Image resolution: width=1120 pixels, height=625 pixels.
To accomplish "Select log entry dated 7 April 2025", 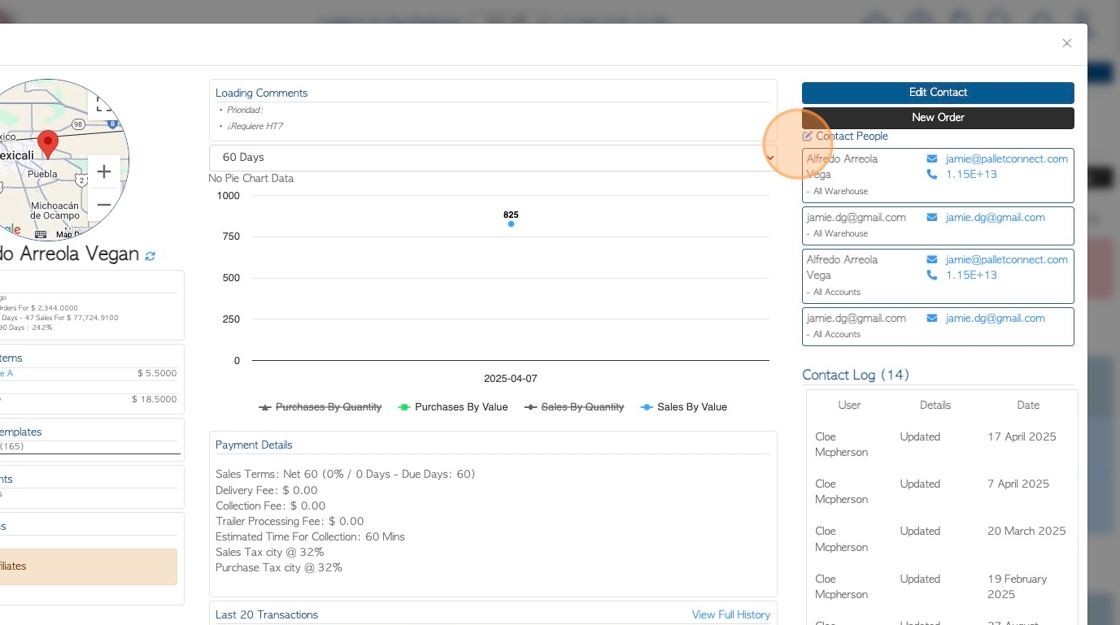I will [941, 491].
